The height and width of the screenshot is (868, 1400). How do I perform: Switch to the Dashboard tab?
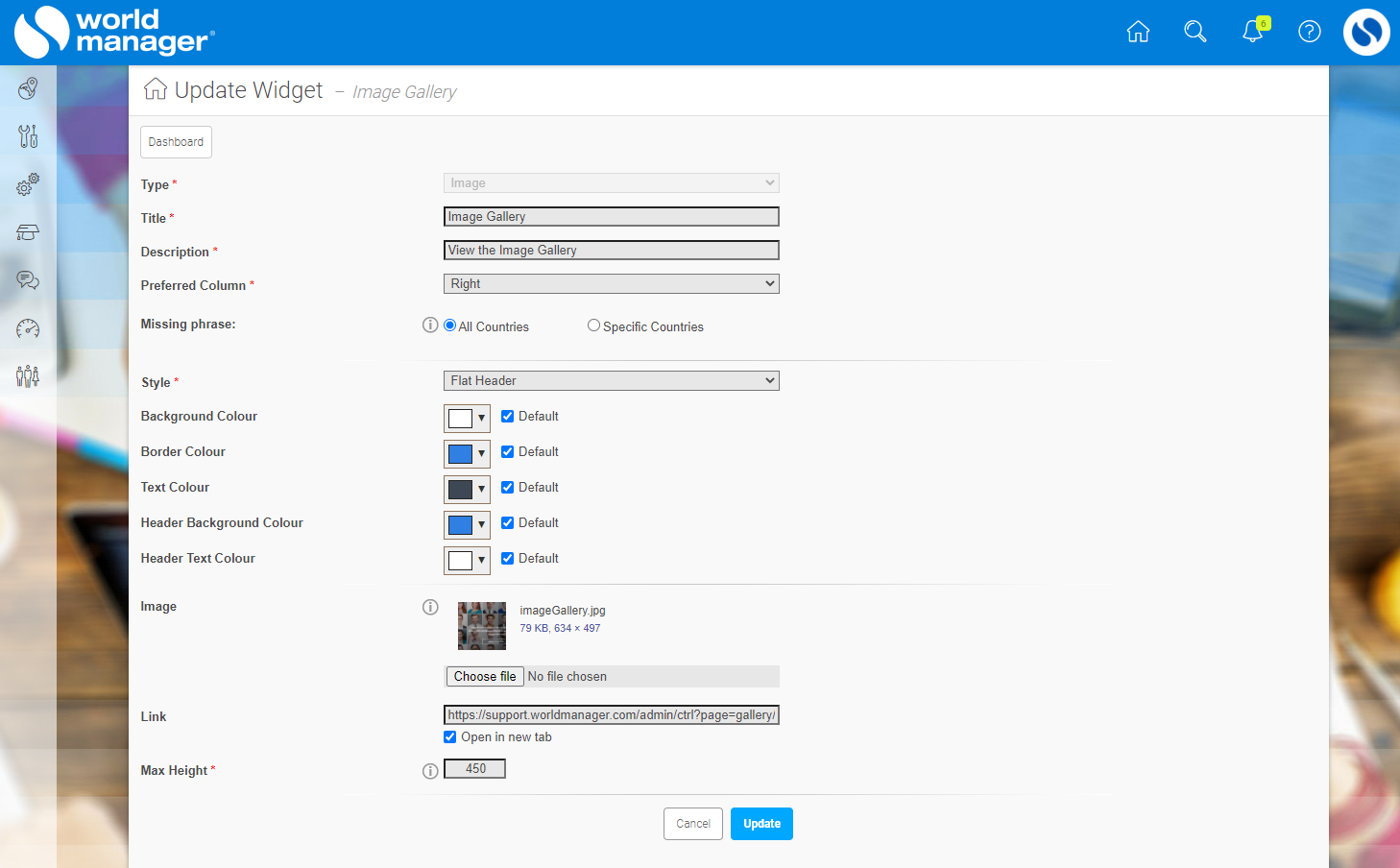[176, 141]
